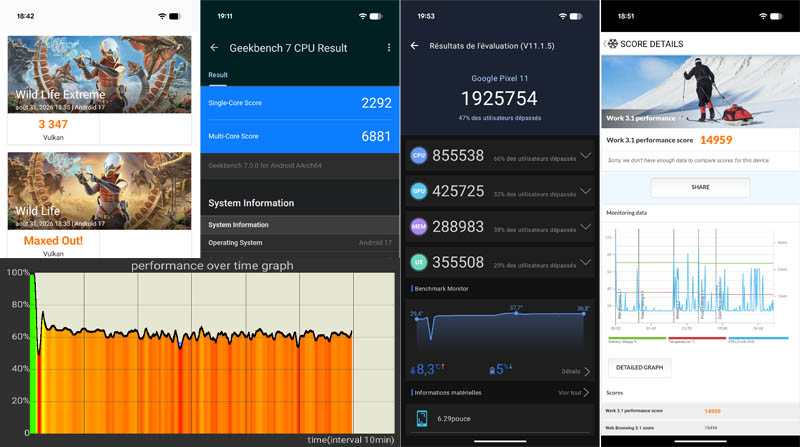
Task: Tap the SHARE button
Action: (701, 187)
